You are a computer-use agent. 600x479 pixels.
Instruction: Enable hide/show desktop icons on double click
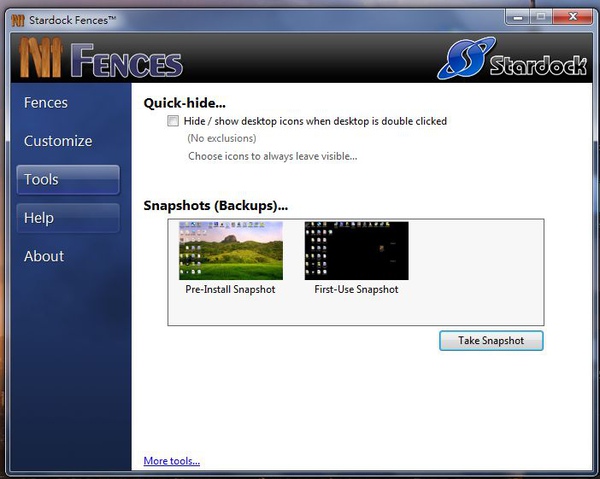point(173,121)
